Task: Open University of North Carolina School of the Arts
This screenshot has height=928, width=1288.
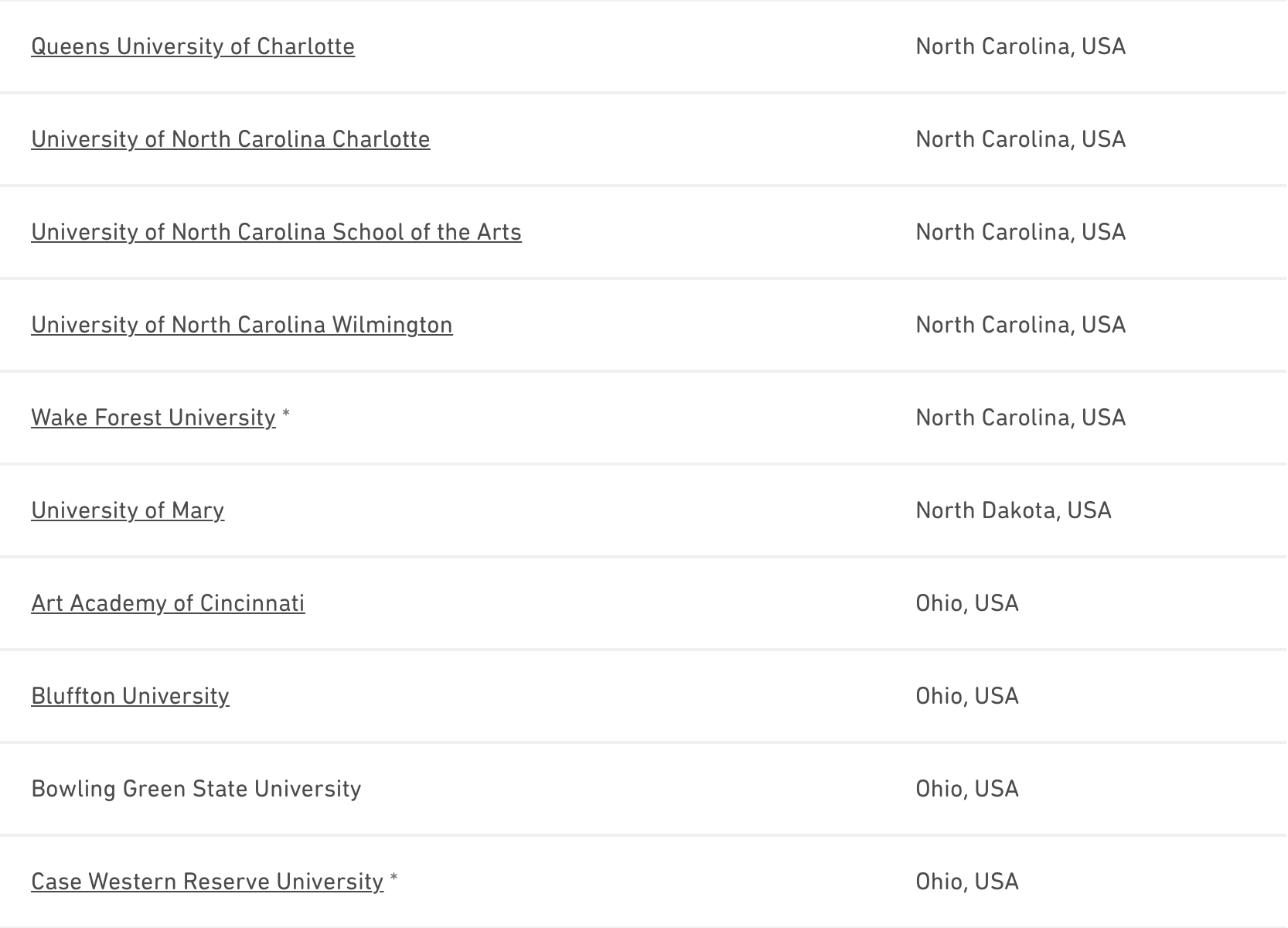Action: (276, 232)
